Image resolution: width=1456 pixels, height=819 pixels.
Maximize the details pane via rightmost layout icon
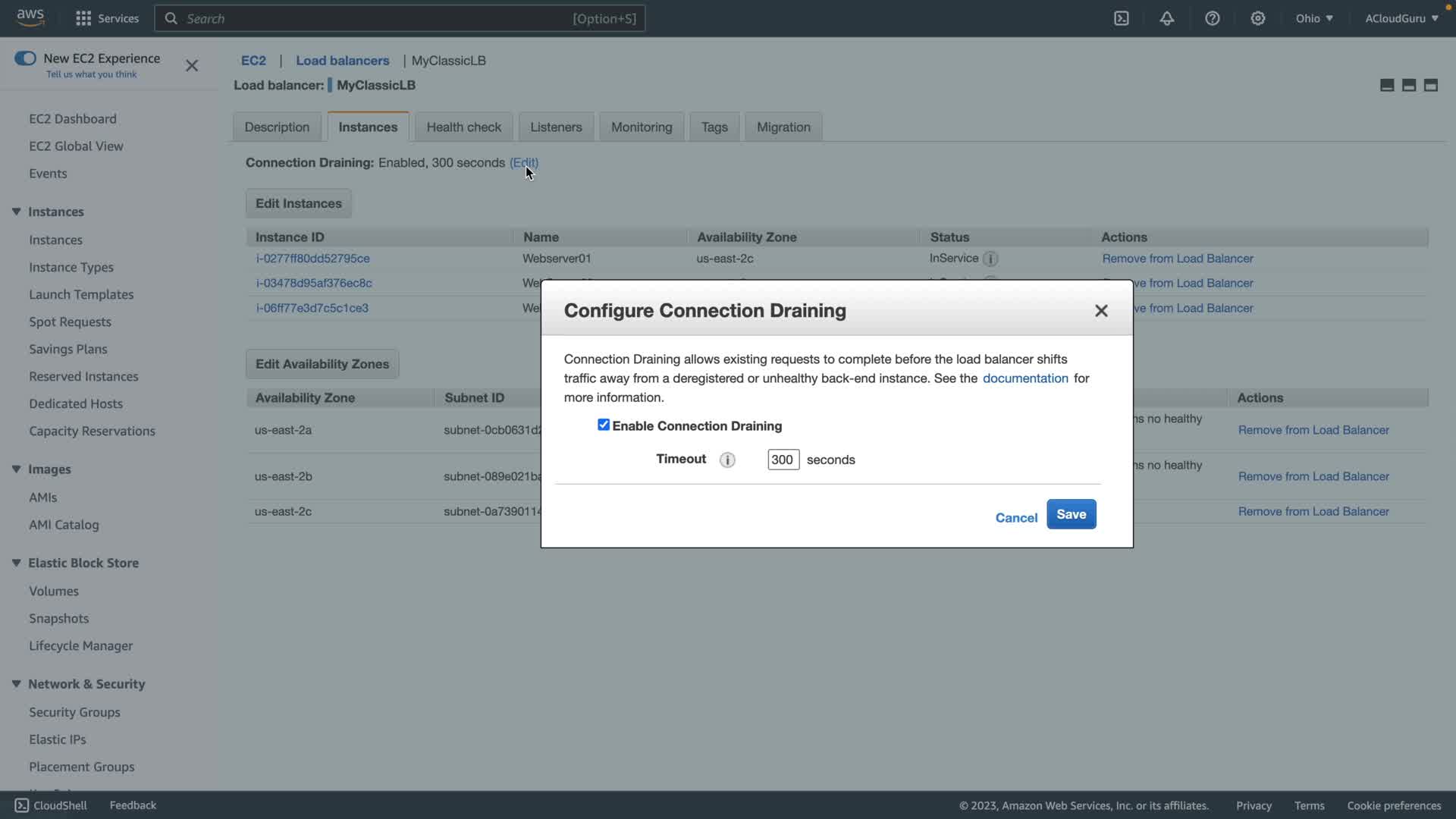(1431, 85)
